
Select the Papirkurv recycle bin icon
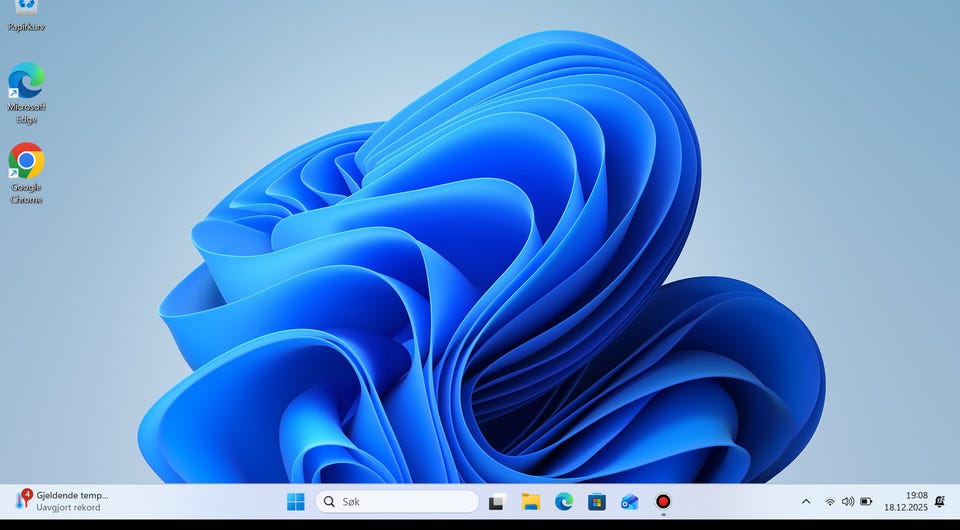[26, 14]
